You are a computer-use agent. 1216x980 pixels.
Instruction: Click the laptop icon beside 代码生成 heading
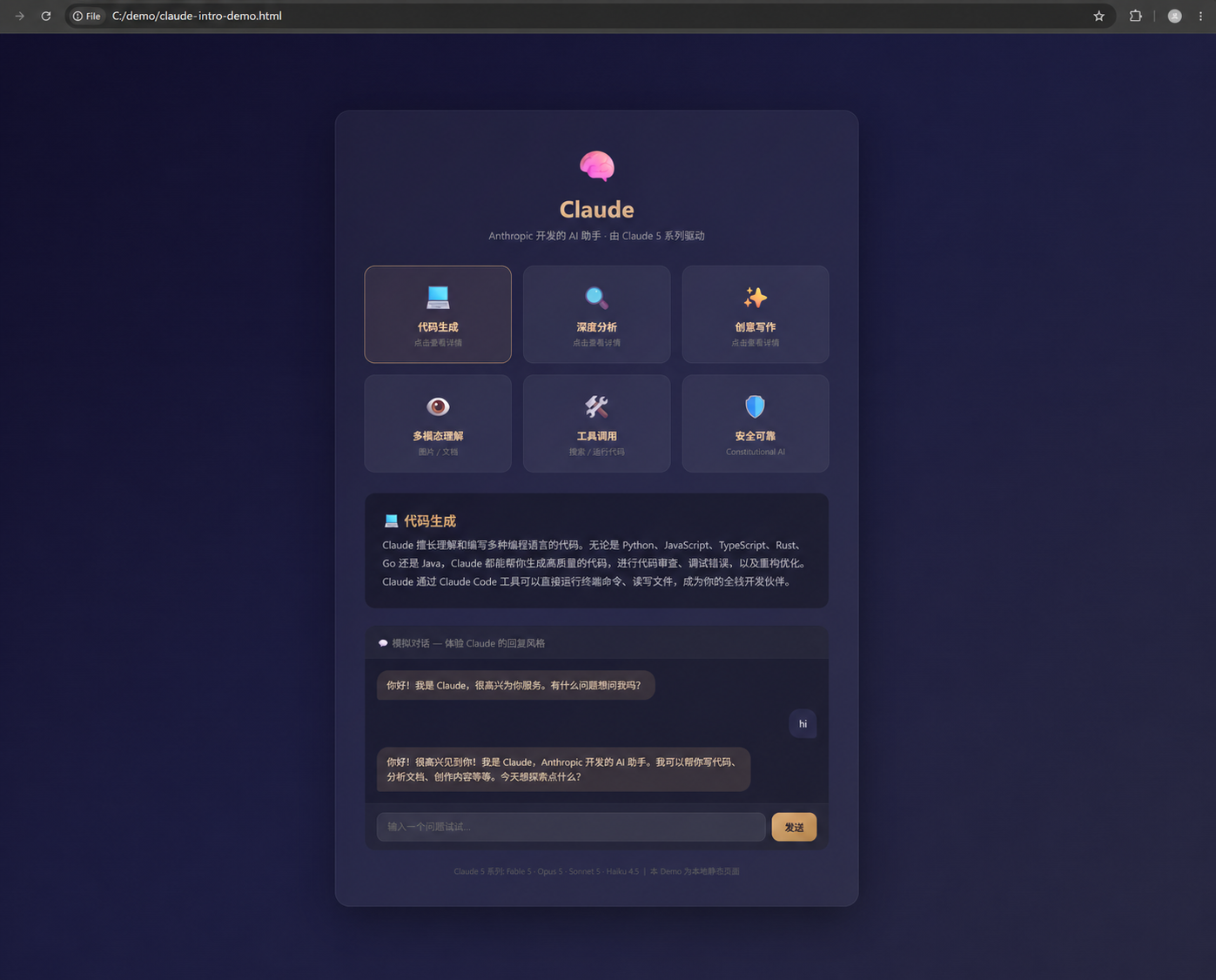(x=391, y=520)
